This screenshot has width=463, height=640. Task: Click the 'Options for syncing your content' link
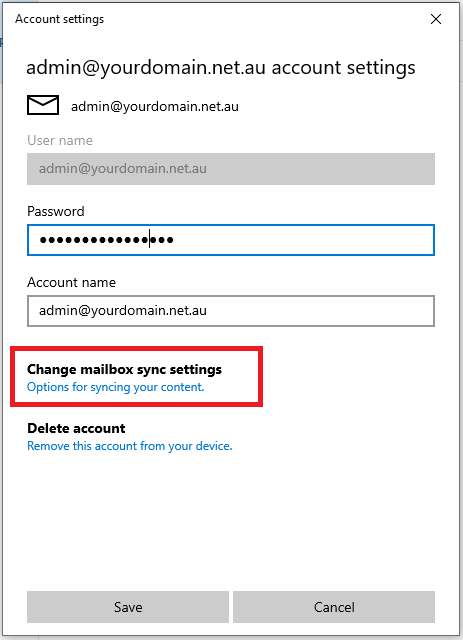click(x=116, y=387)
